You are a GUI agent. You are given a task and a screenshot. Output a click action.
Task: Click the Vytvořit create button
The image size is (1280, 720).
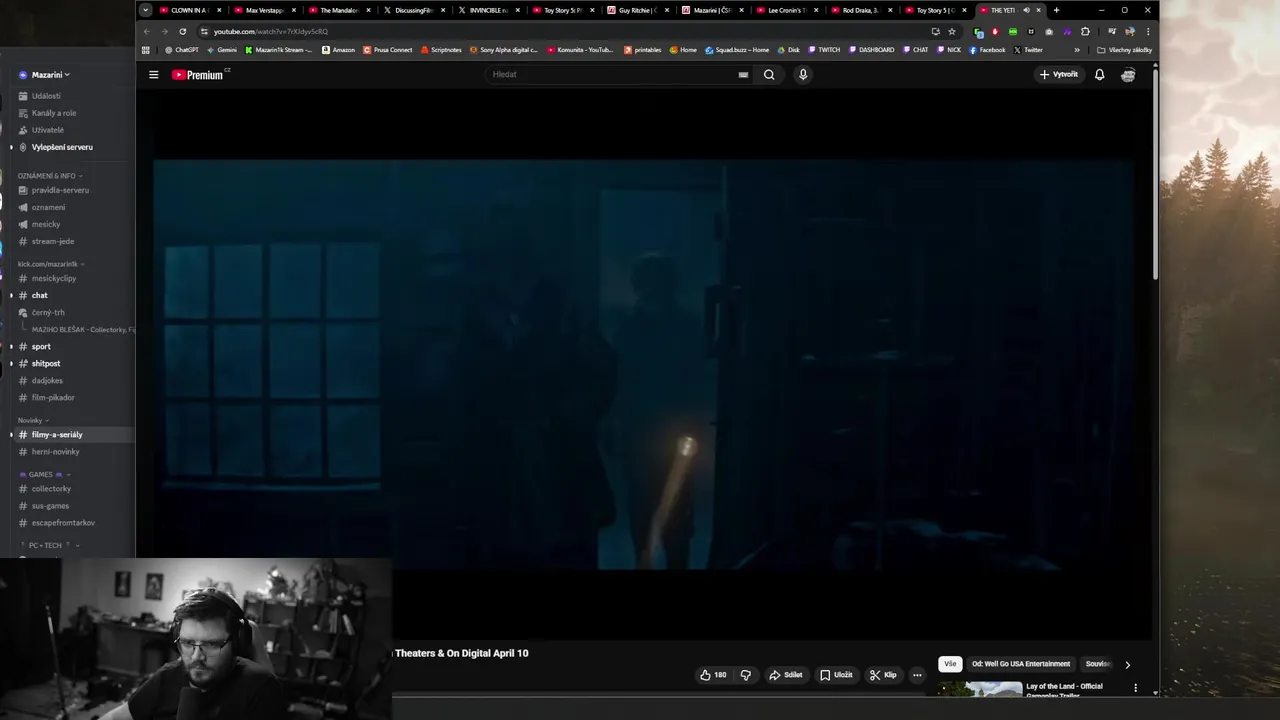click(x=1059, y=75)
